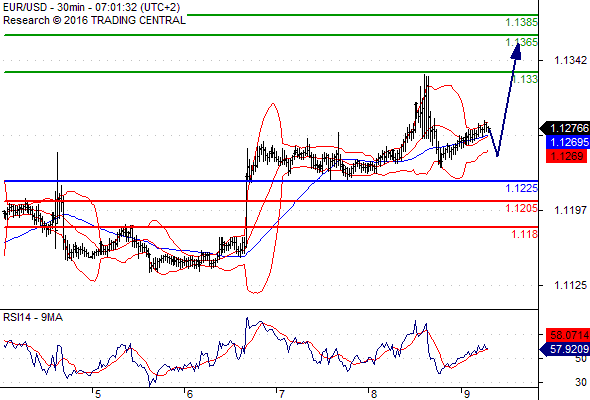The height and width of the screenshot is (400, 590).
Task: Click the EUR/USD 30min chart title
Action: tap(91, 7)
